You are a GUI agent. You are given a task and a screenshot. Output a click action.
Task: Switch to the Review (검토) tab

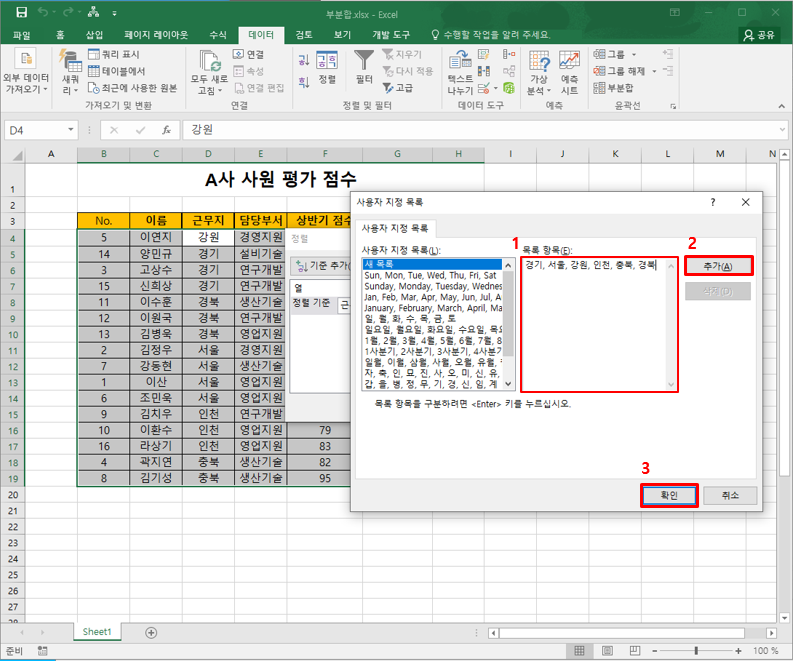point(303,34)
